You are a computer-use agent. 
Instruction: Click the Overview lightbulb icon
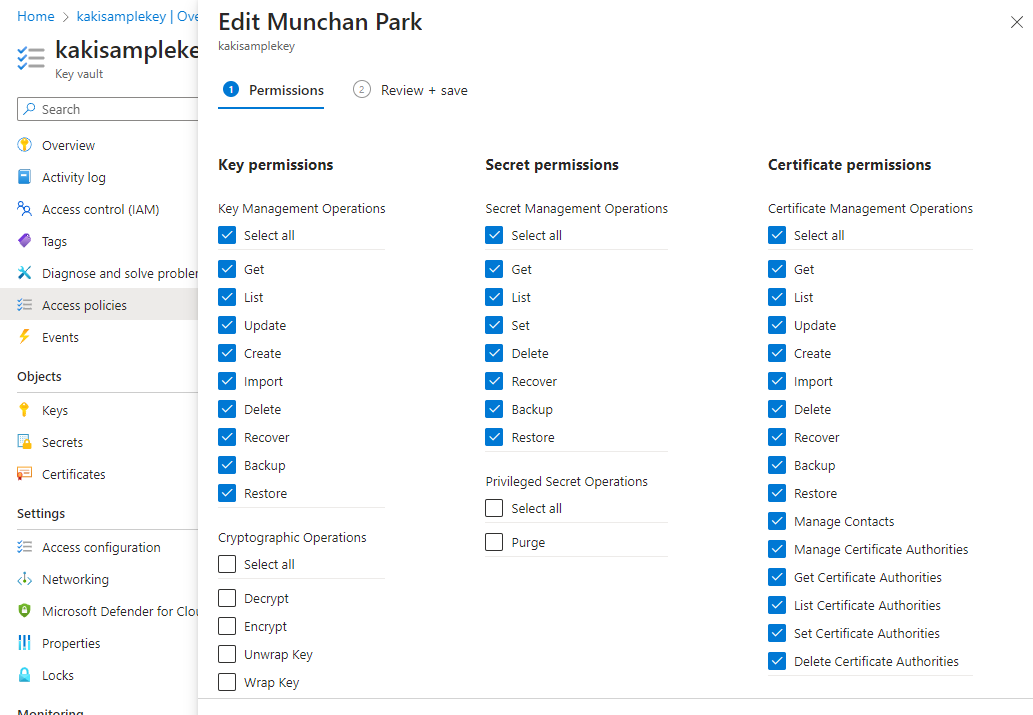click(24, 145)
